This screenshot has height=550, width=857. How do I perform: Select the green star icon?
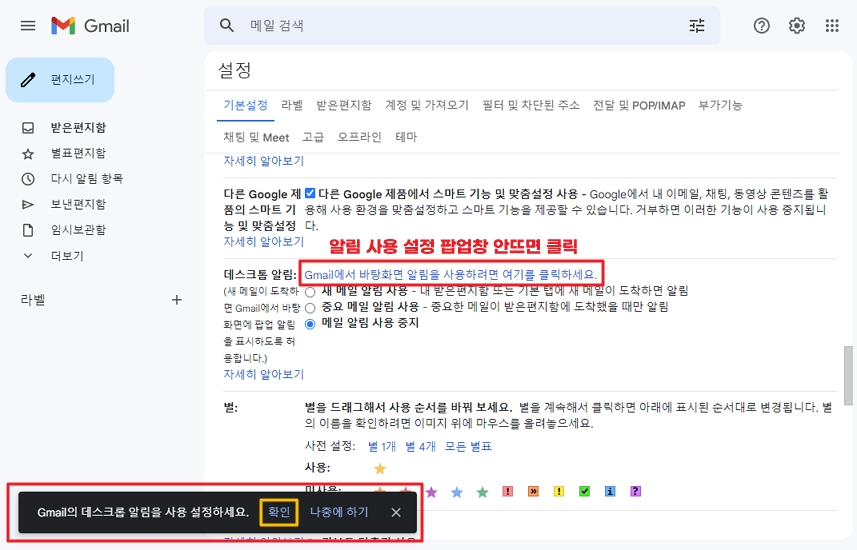coord(482,492)
